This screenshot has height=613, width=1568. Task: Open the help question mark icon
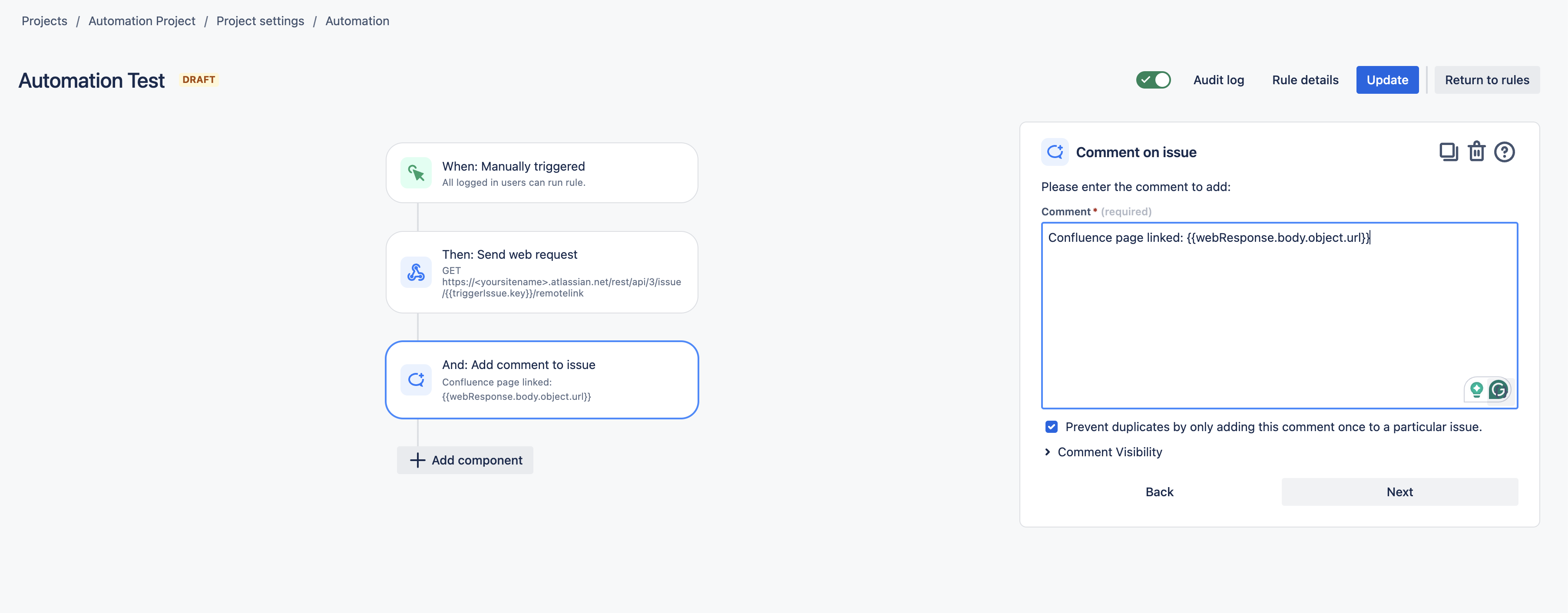1504,152
